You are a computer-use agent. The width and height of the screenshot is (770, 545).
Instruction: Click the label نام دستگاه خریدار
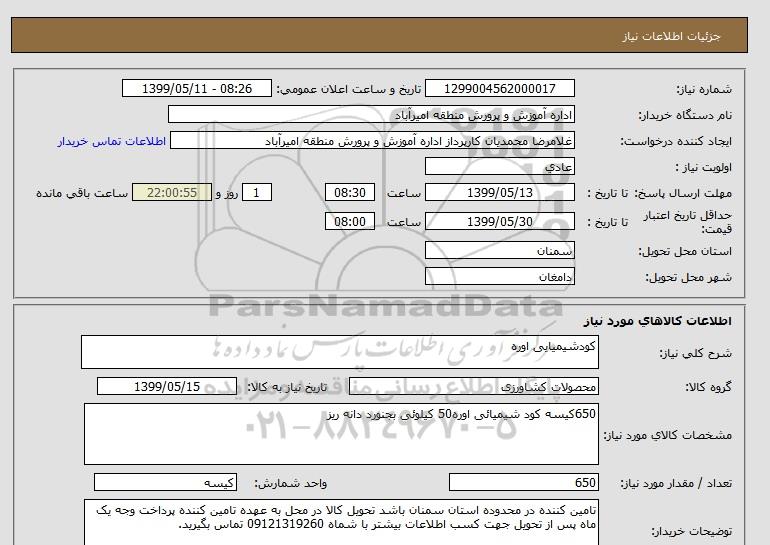(x=685, y=115)
